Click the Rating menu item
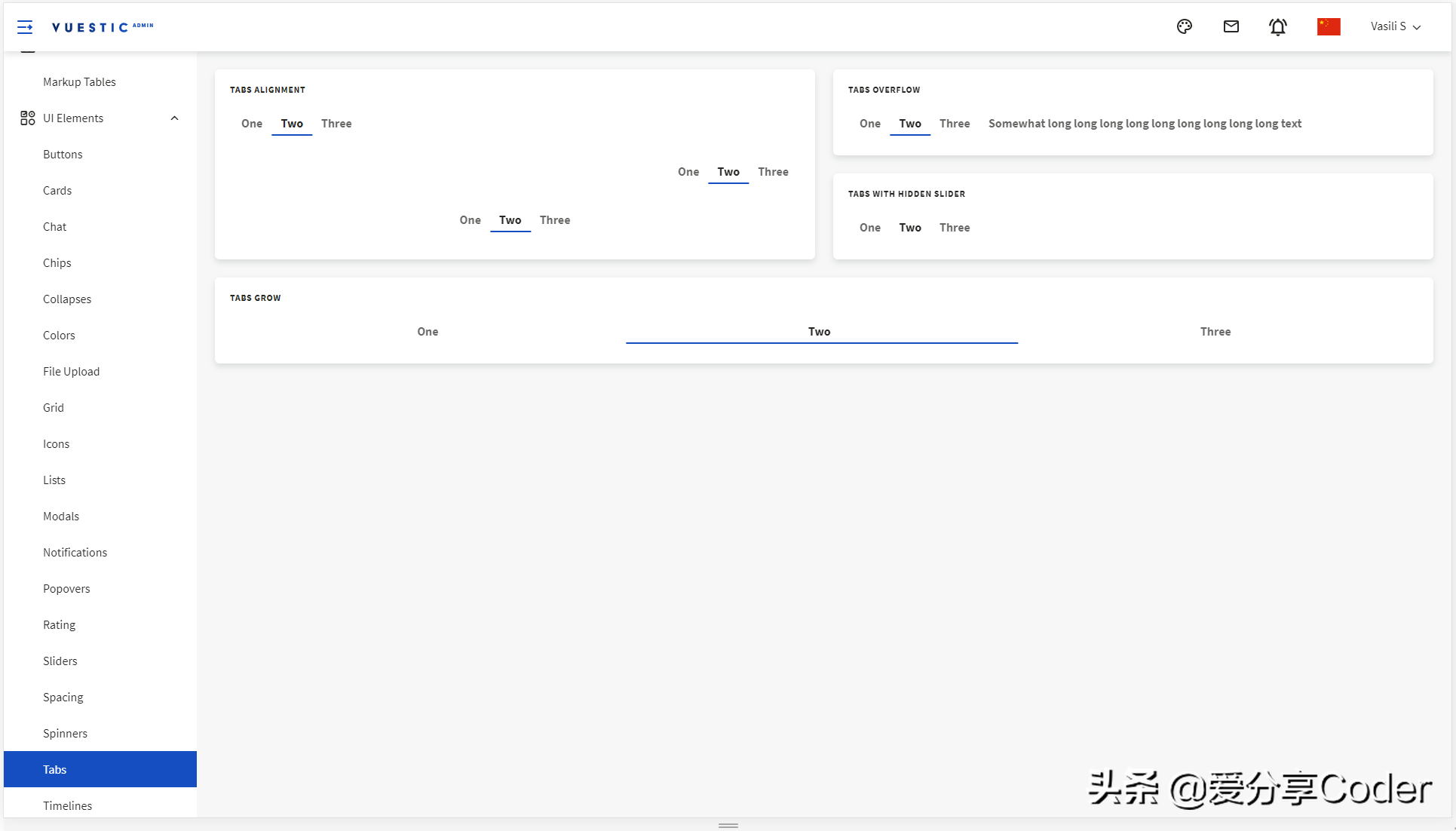The image size is (1456, 831). (59, 624)
